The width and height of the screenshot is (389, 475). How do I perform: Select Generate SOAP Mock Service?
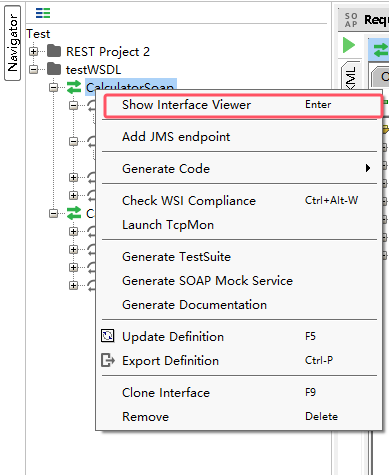(x=239, y=281)
